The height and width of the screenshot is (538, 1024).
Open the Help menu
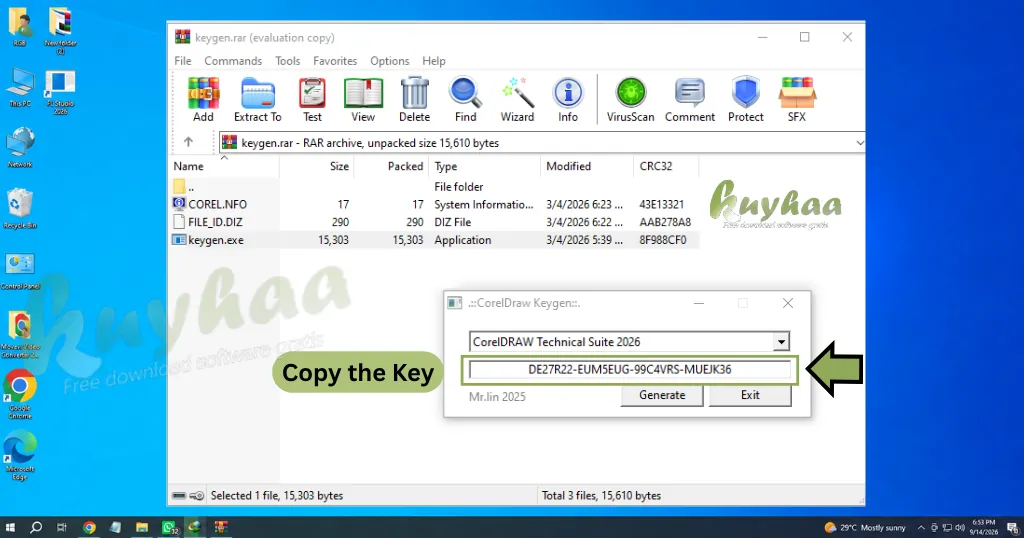[434, 61]
